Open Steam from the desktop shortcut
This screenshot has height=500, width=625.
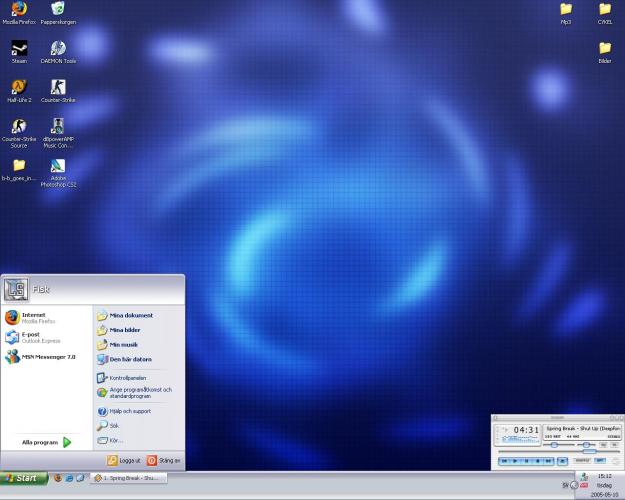tap(19, 47)
